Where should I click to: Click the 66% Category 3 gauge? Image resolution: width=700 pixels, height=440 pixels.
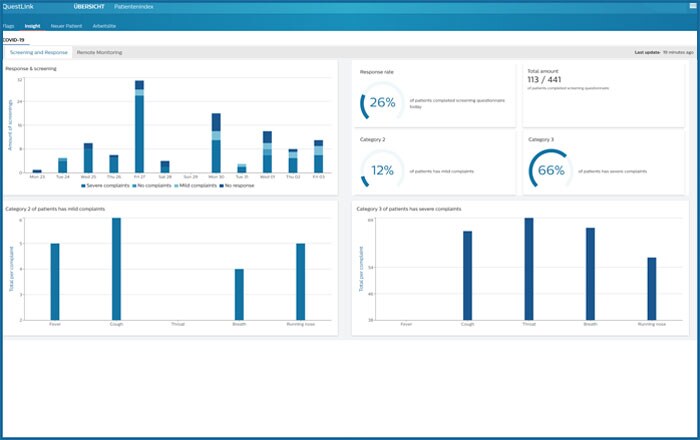click(x=551, y=170)
